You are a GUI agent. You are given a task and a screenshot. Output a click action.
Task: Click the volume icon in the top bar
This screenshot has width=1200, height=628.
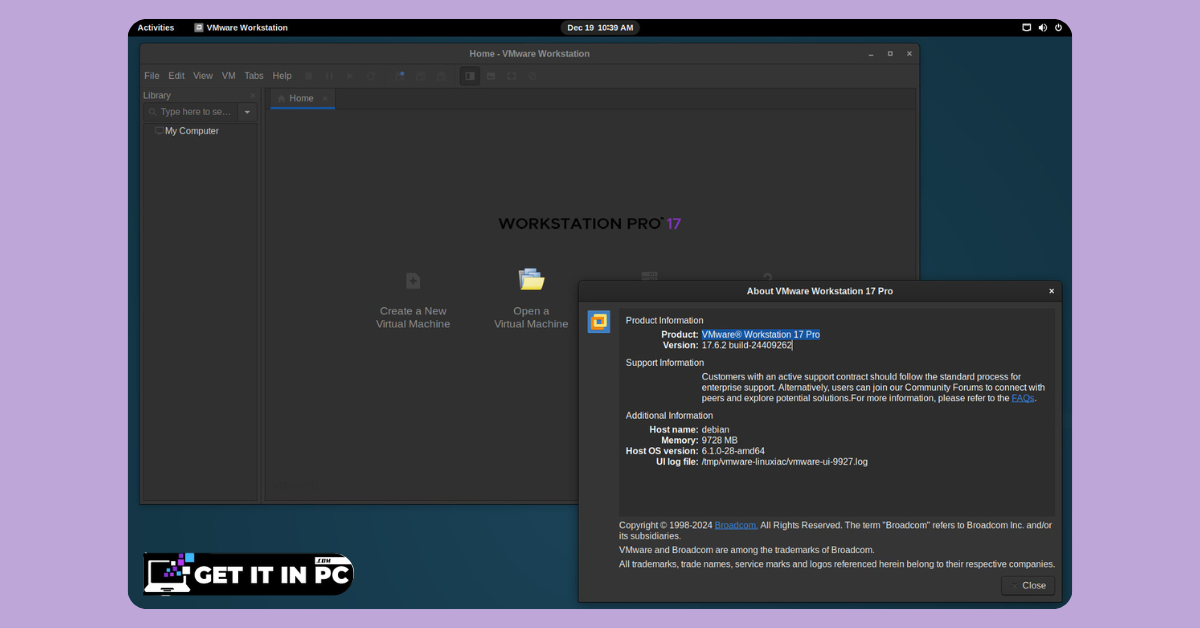tap(1042, 28)
